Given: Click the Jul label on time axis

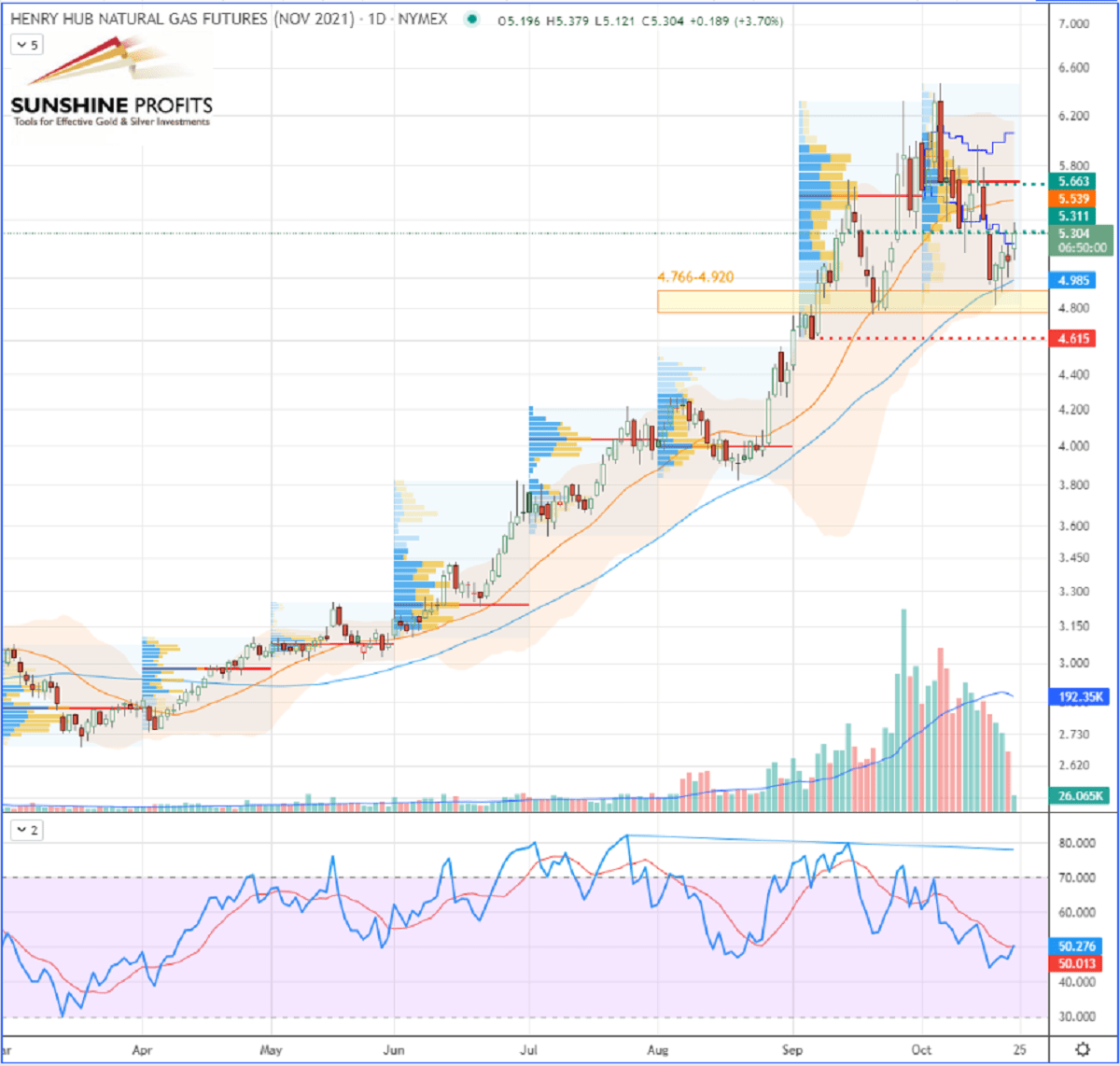Looking at the screenshot, I should tap(529, 1046).
